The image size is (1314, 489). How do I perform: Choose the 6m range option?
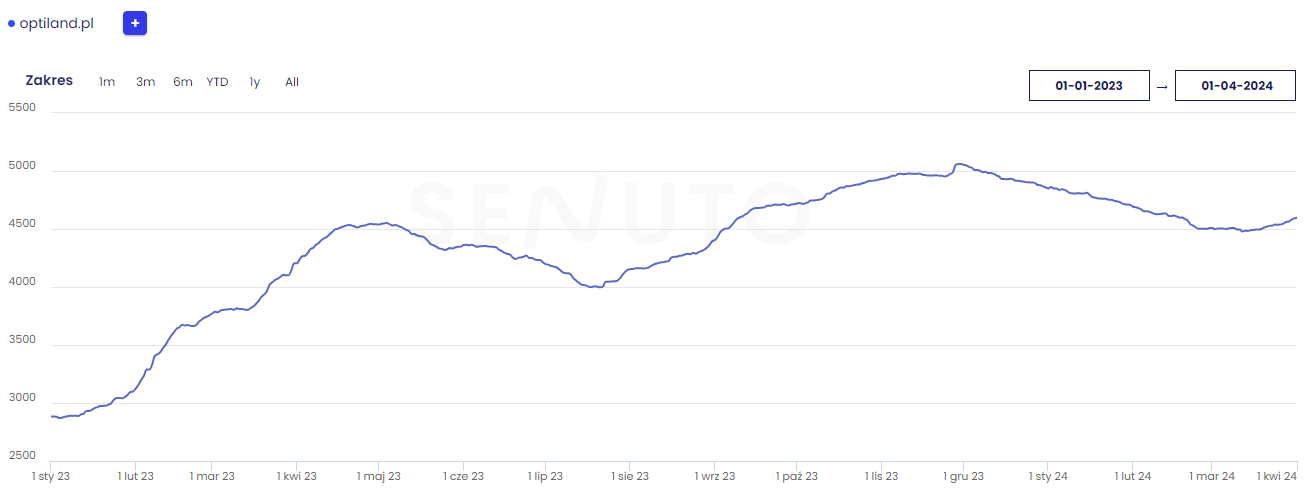(182, 82)
